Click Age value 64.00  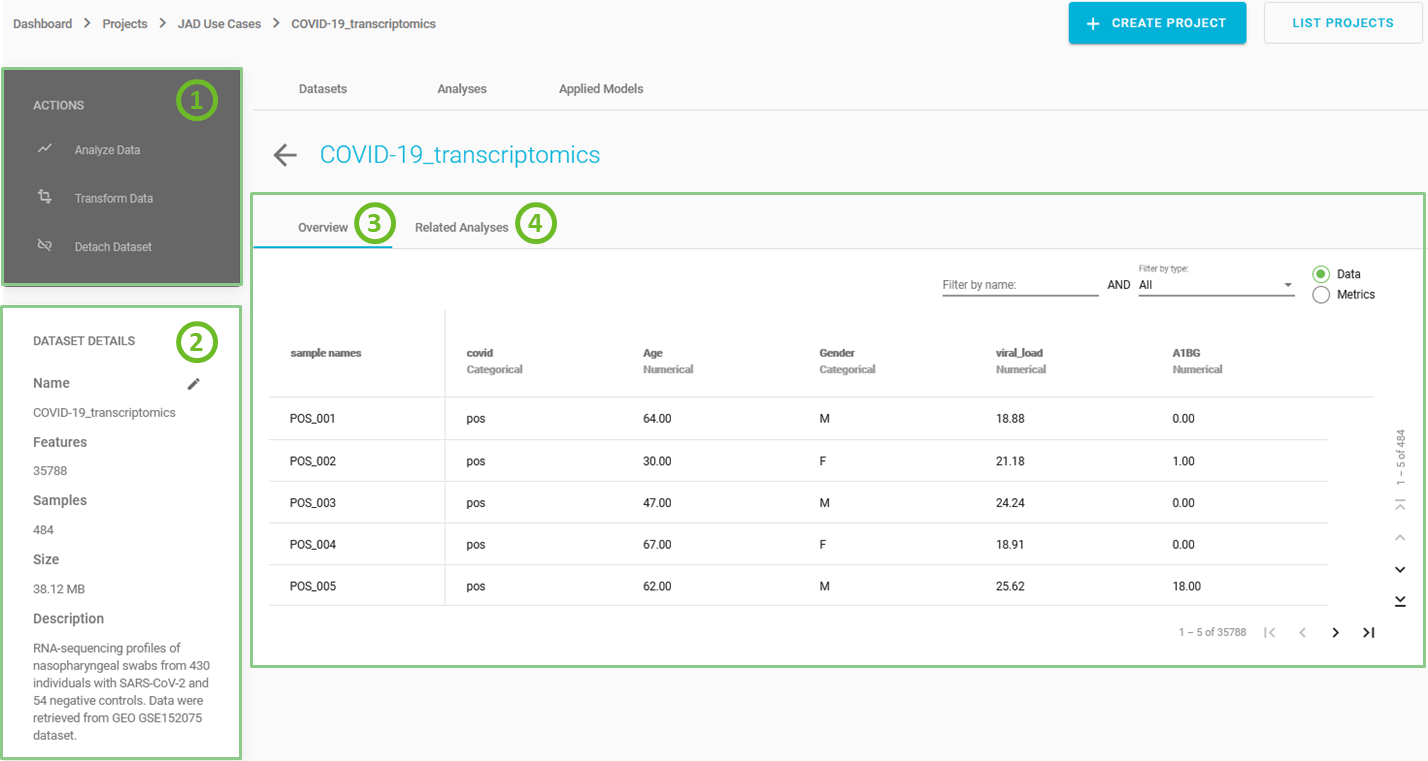click(x=657, y=419)
